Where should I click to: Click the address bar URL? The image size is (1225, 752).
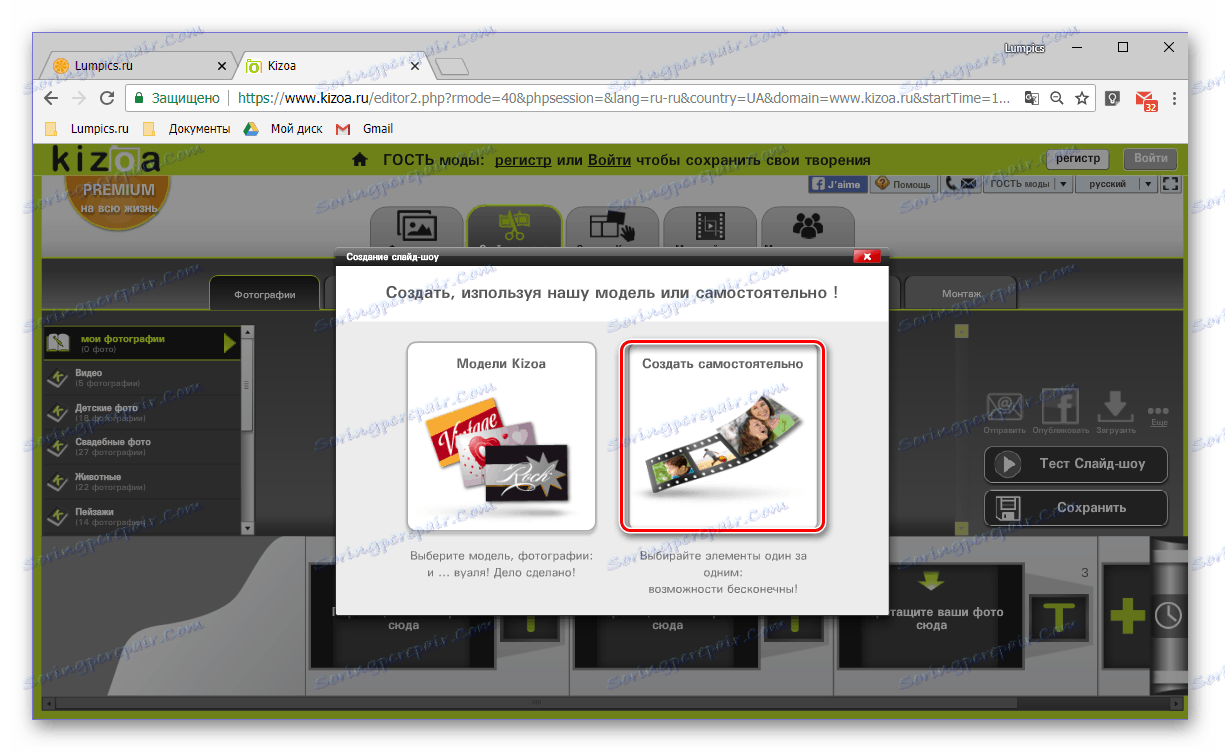coord(625,98)
